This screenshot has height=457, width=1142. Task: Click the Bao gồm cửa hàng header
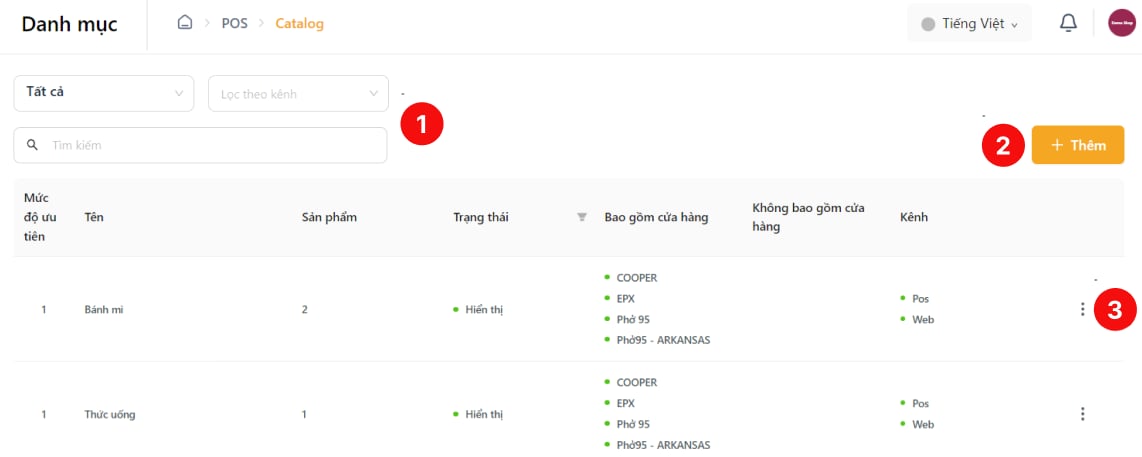[x=656, y=217]
